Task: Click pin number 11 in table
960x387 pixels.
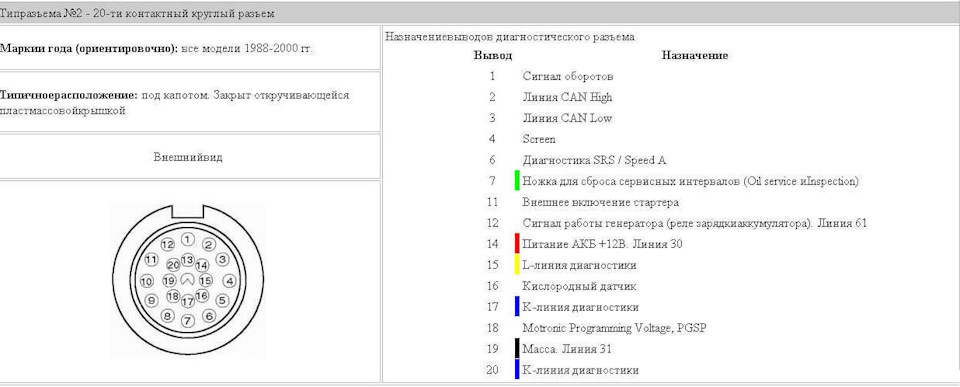Action: [493, 202]
